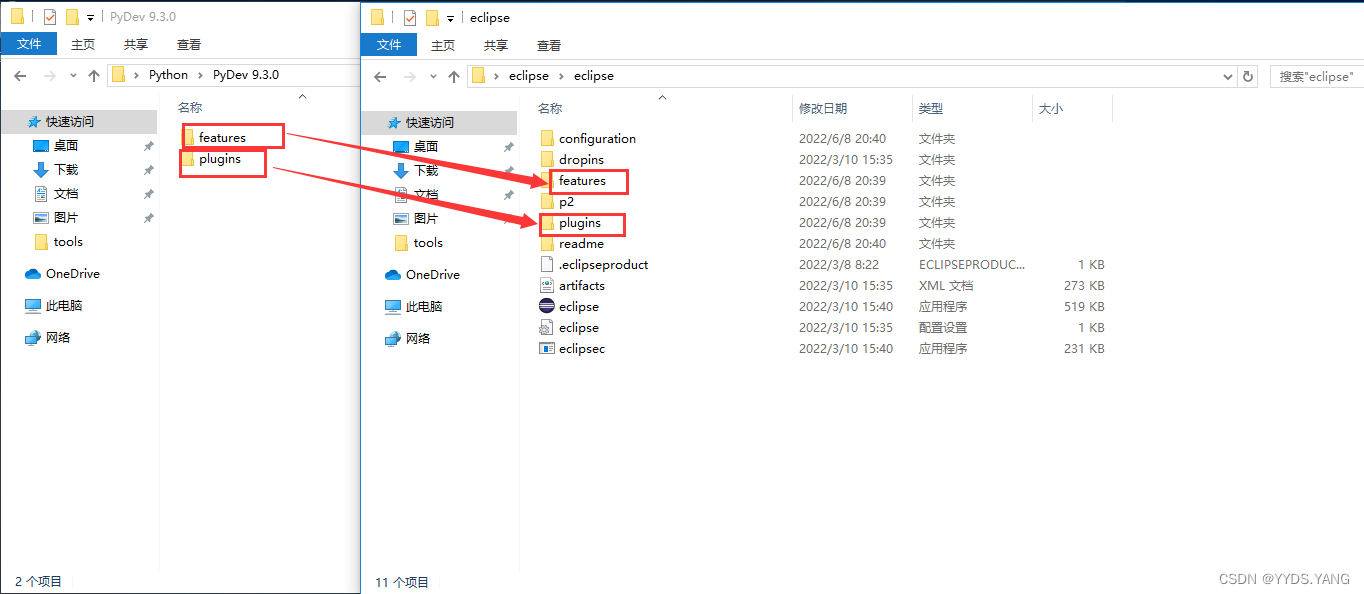
Task: Switch to 查看 tab in PyDev window
Action: tap(189, 44)
